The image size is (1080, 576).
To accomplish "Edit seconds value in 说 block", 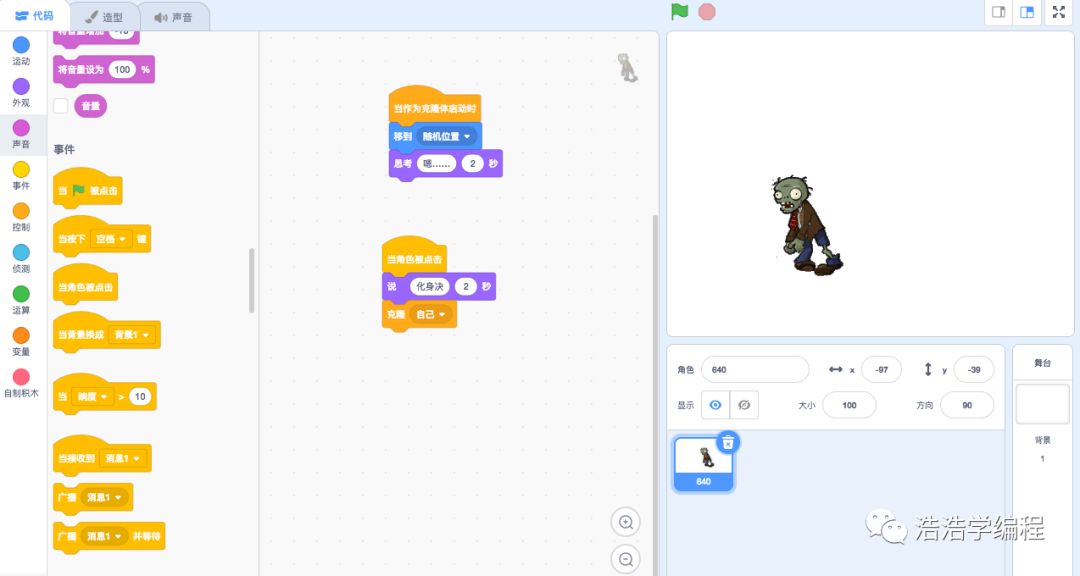I will tap(466, 287).
